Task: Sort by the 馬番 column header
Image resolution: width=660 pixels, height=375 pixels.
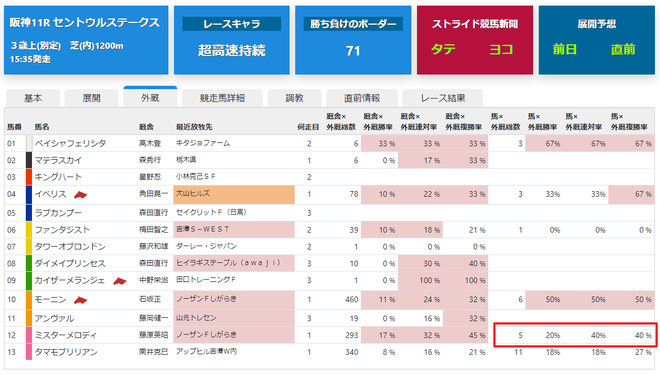Action: [14, 127]
